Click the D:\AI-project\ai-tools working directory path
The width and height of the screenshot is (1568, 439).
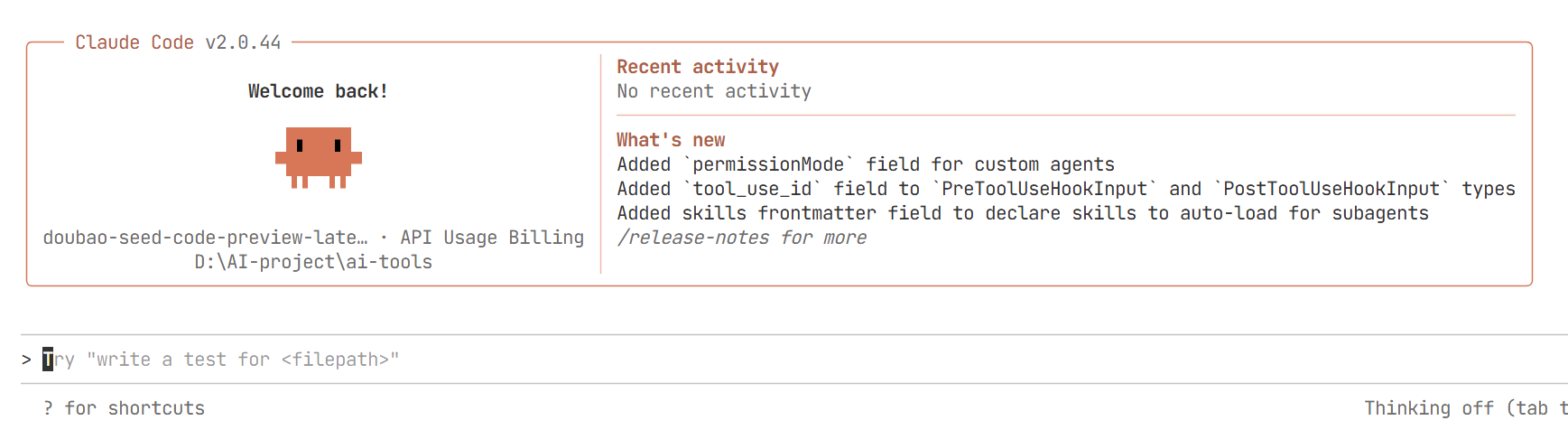[313, 262]
